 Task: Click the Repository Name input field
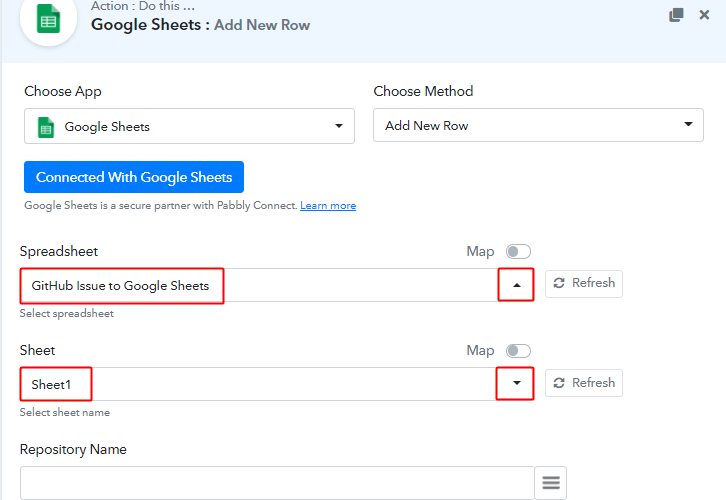(x=277, y=483)
